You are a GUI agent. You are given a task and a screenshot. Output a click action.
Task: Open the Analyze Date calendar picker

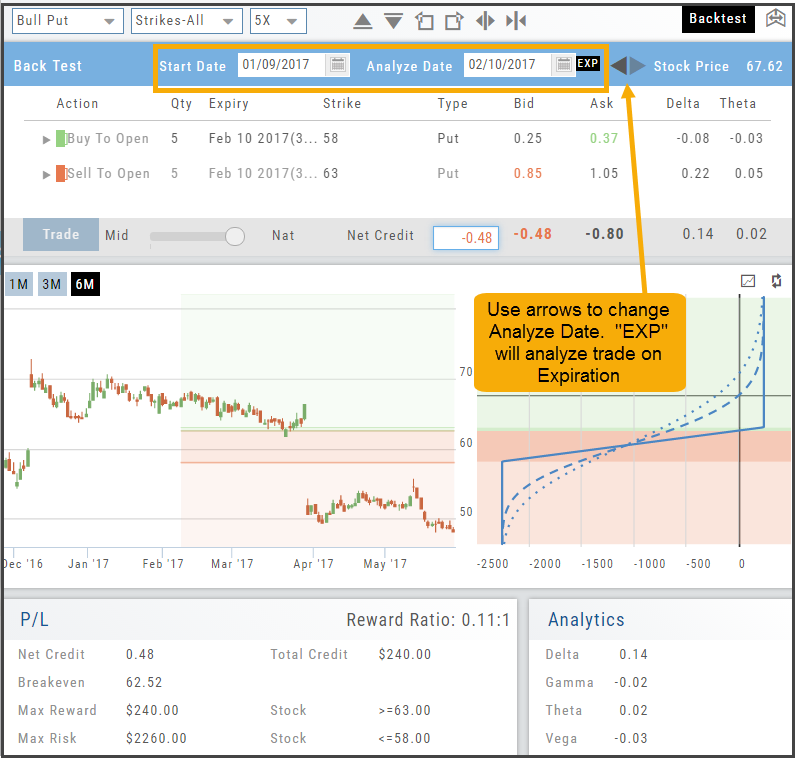coord(564,65)
